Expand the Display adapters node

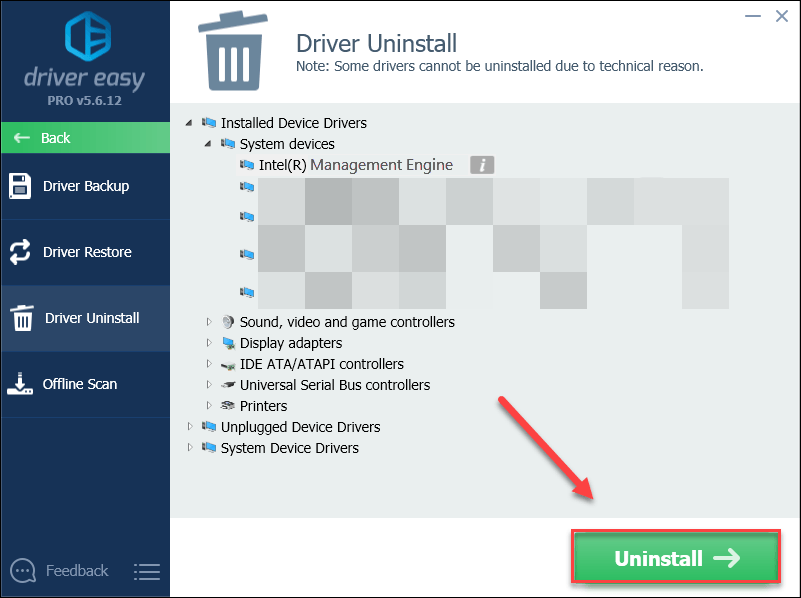tap(209, 343)
